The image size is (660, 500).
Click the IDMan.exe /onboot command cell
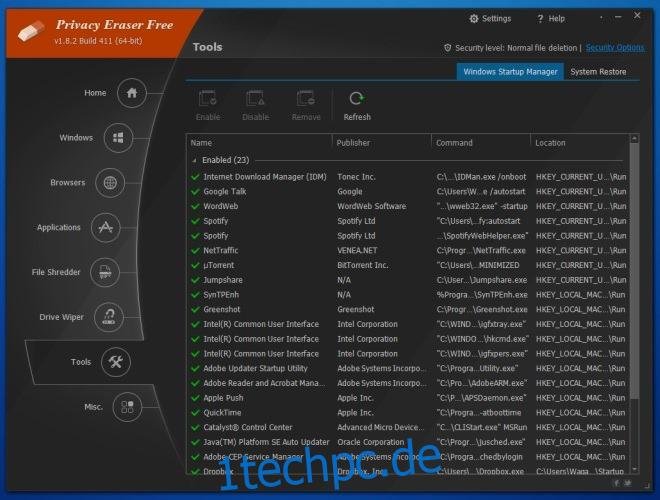click(481, 177)
